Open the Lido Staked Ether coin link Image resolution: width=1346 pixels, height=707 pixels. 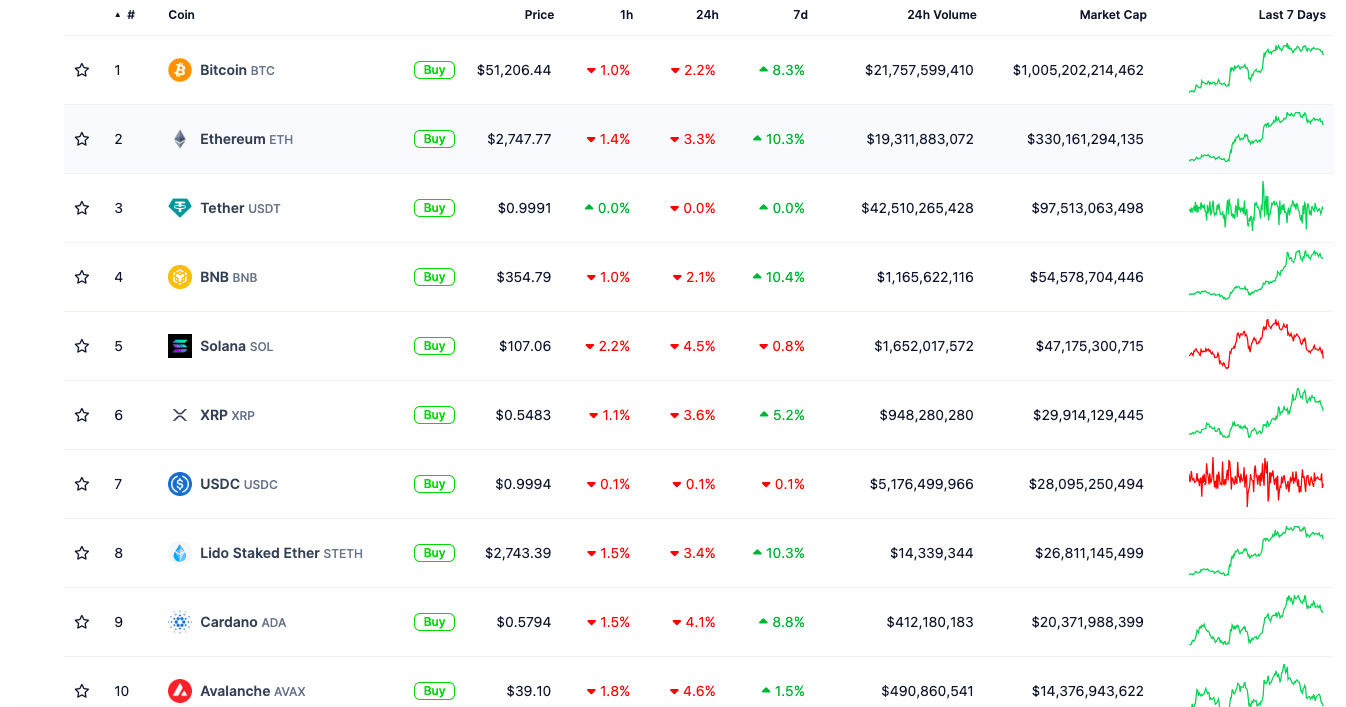260,553
